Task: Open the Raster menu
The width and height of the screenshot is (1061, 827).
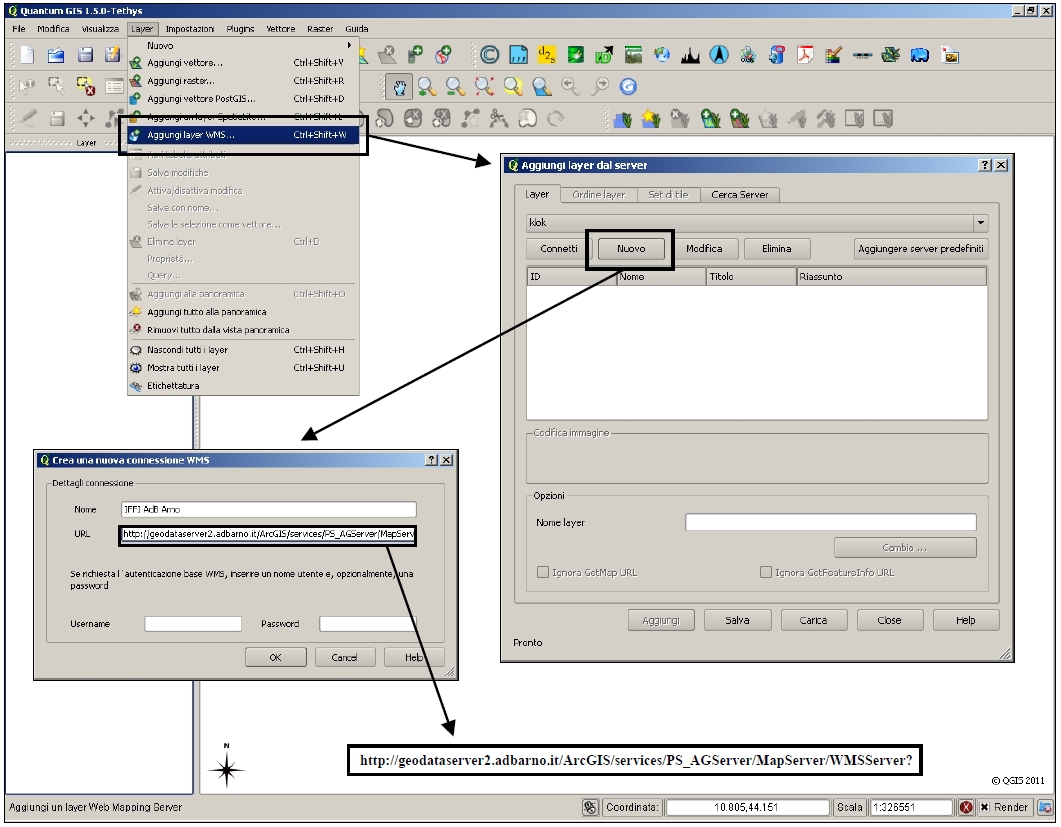Action: point(320,28)
